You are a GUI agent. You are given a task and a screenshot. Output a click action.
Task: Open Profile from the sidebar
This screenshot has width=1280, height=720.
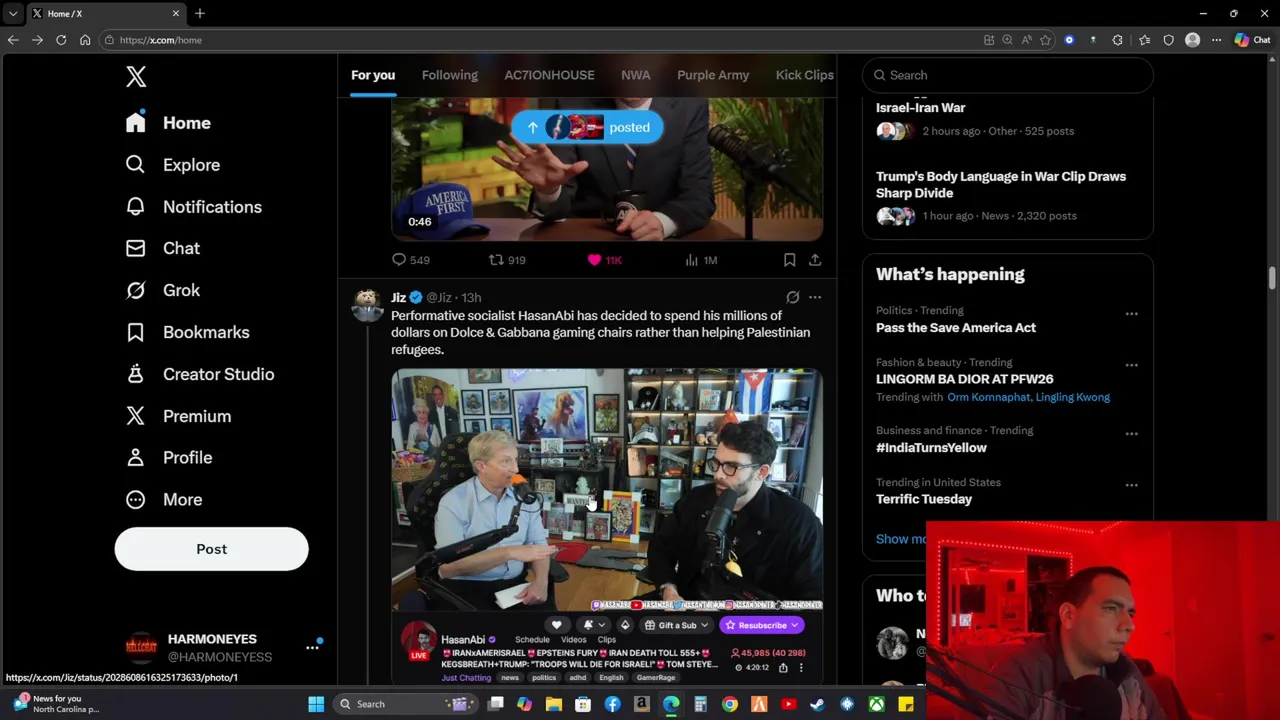coord(169,457)
